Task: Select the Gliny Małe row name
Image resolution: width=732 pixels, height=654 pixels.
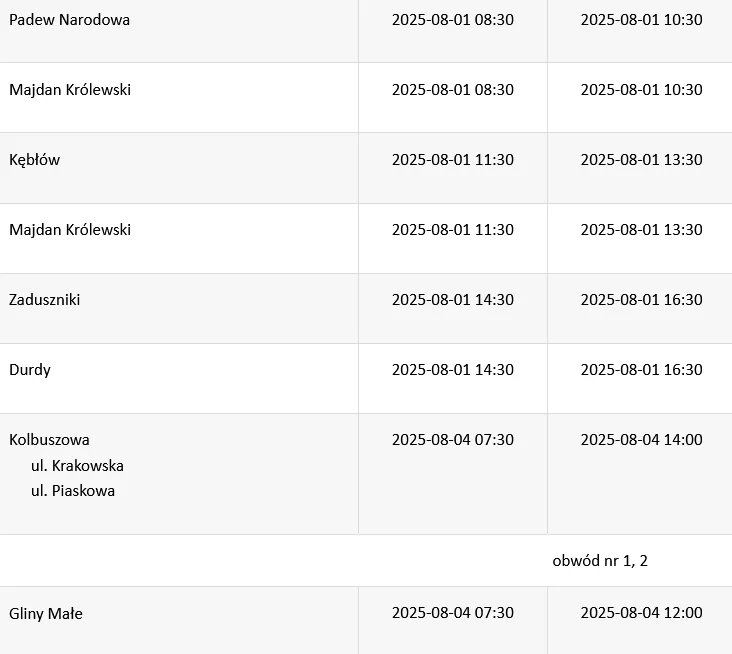Action: (46, 613)
